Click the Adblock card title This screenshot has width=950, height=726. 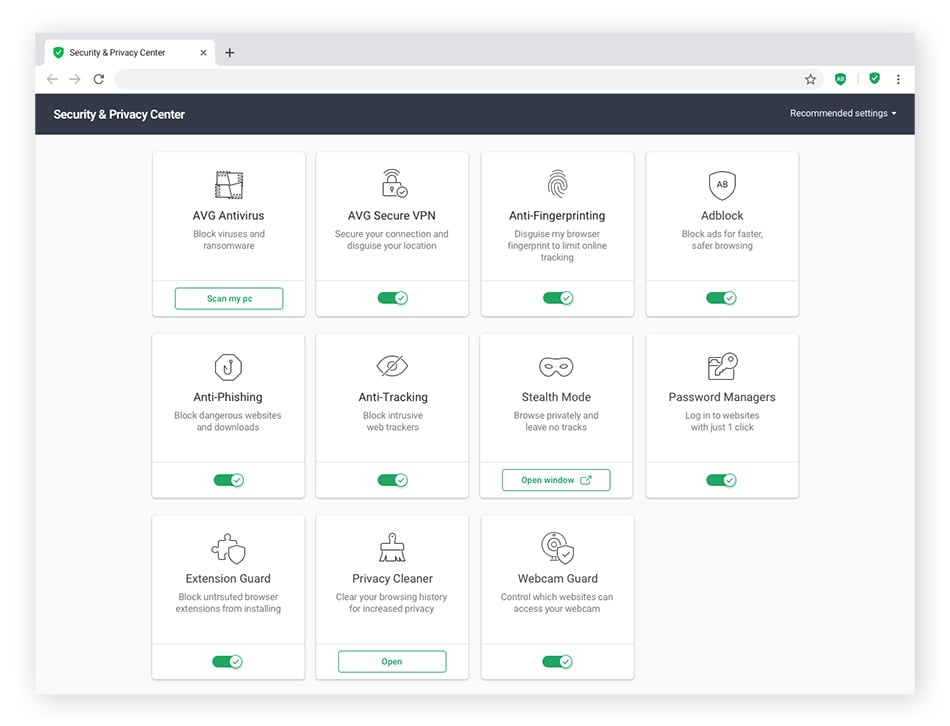pyautogui.click(x=722, y=215)
